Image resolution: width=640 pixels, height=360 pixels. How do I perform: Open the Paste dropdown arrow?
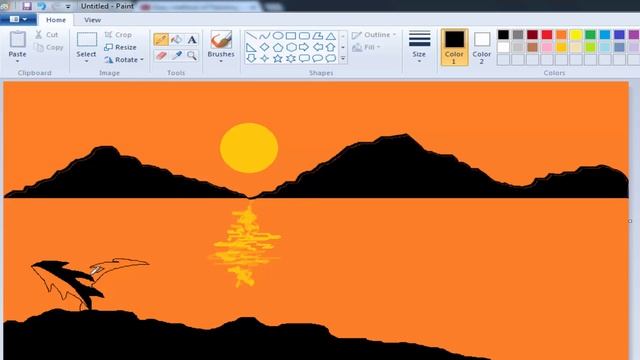click(18, 61)
